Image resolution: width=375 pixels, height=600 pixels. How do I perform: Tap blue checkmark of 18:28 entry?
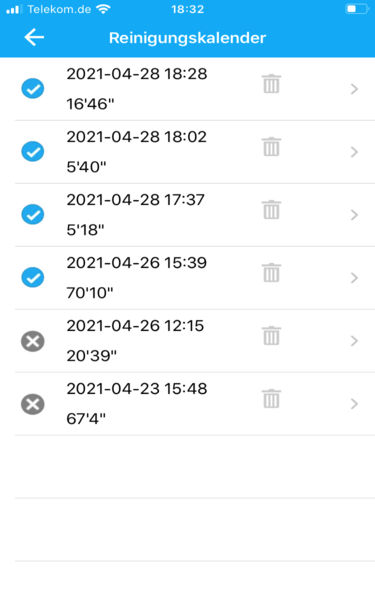(33, 89)
